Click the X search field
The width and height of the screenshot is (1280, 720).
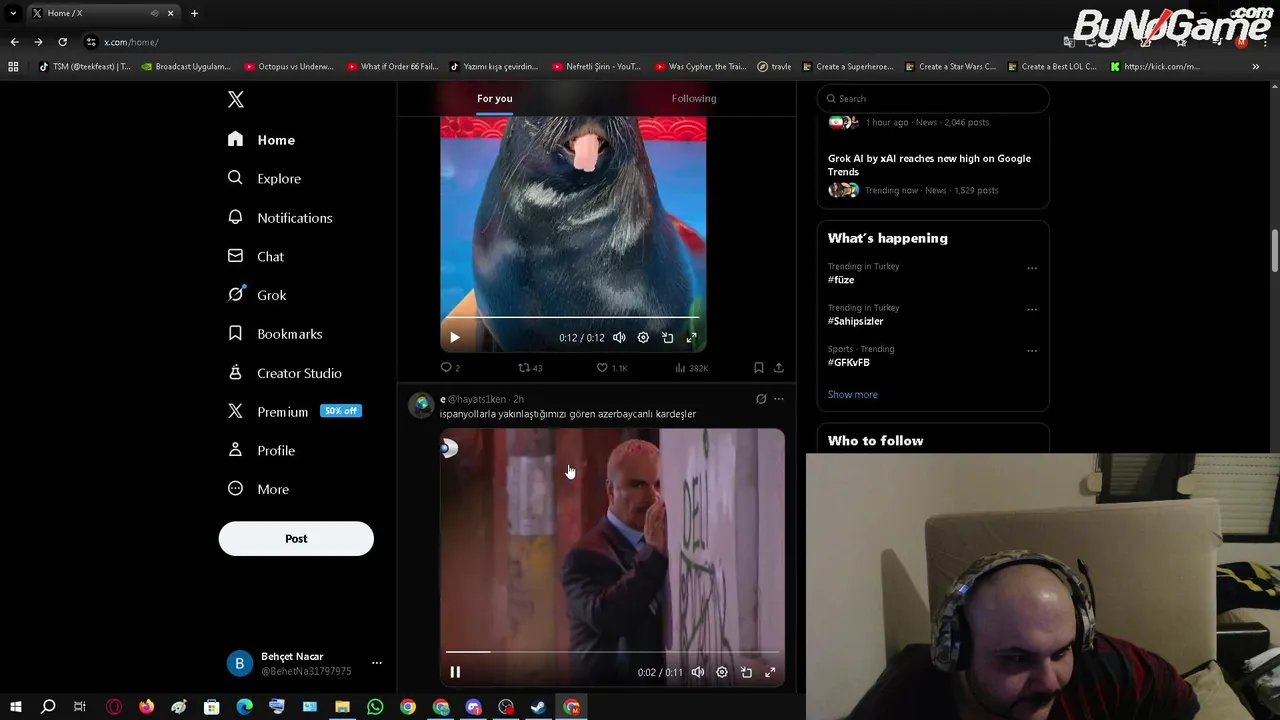coord(933,98)
